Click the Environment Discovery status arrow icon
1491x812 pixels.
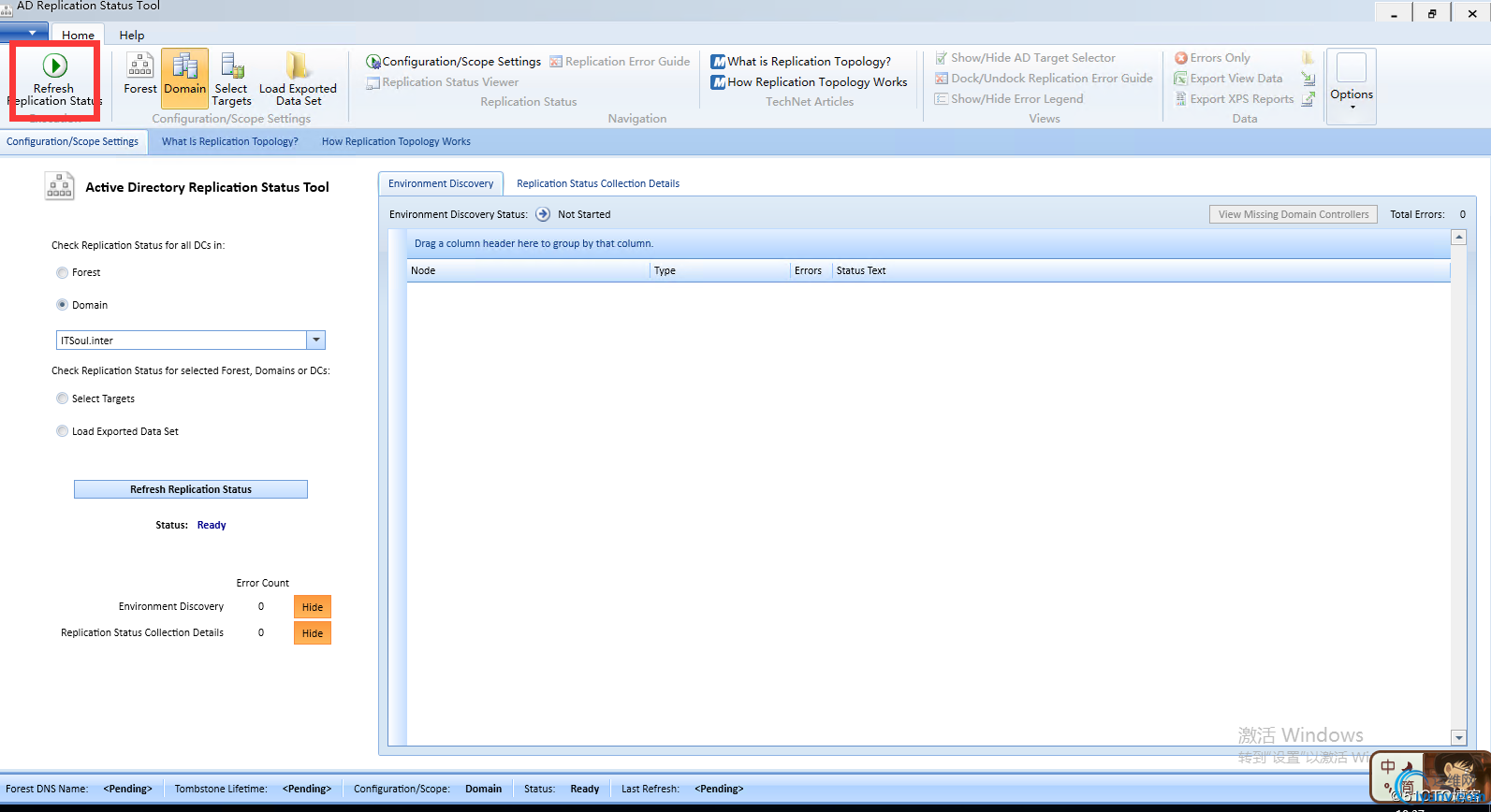[543, 214]
